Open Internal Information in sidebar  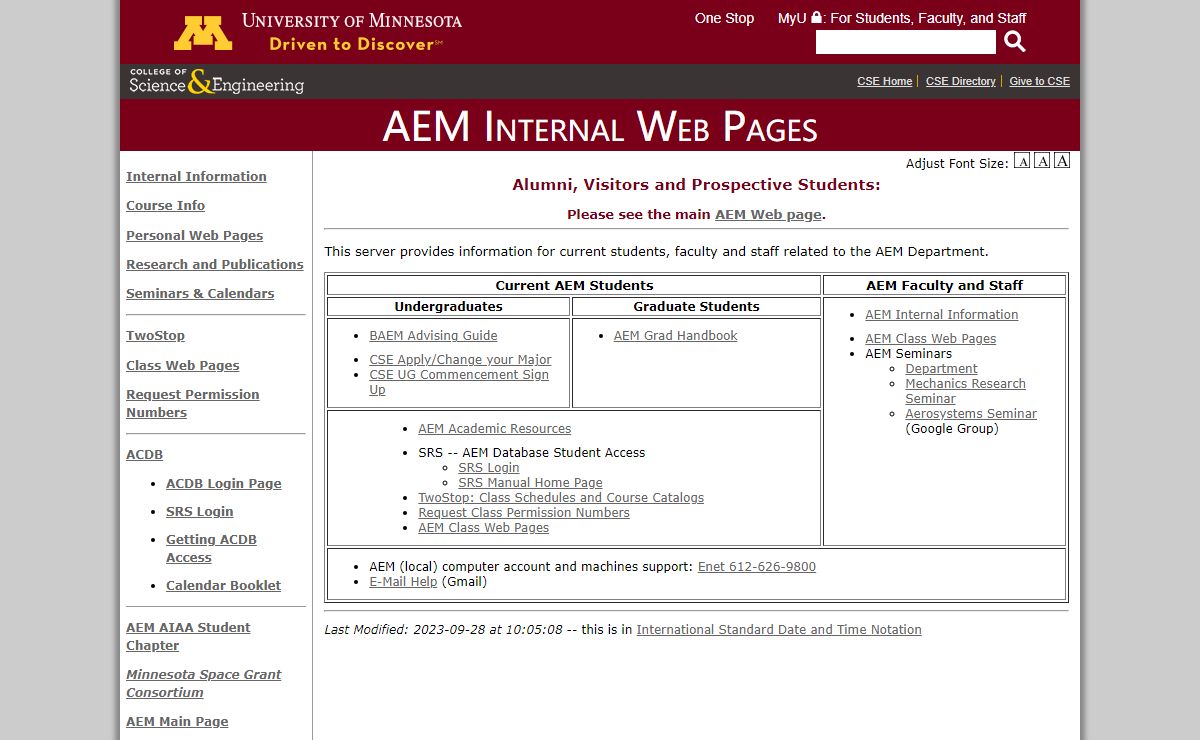pyautogui.click(x=196, y=176)
